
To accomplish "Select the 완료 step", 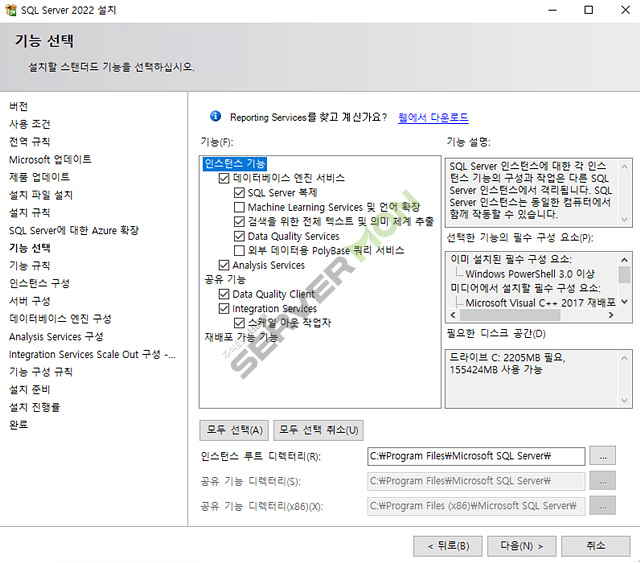I will [x=19, y=425].
